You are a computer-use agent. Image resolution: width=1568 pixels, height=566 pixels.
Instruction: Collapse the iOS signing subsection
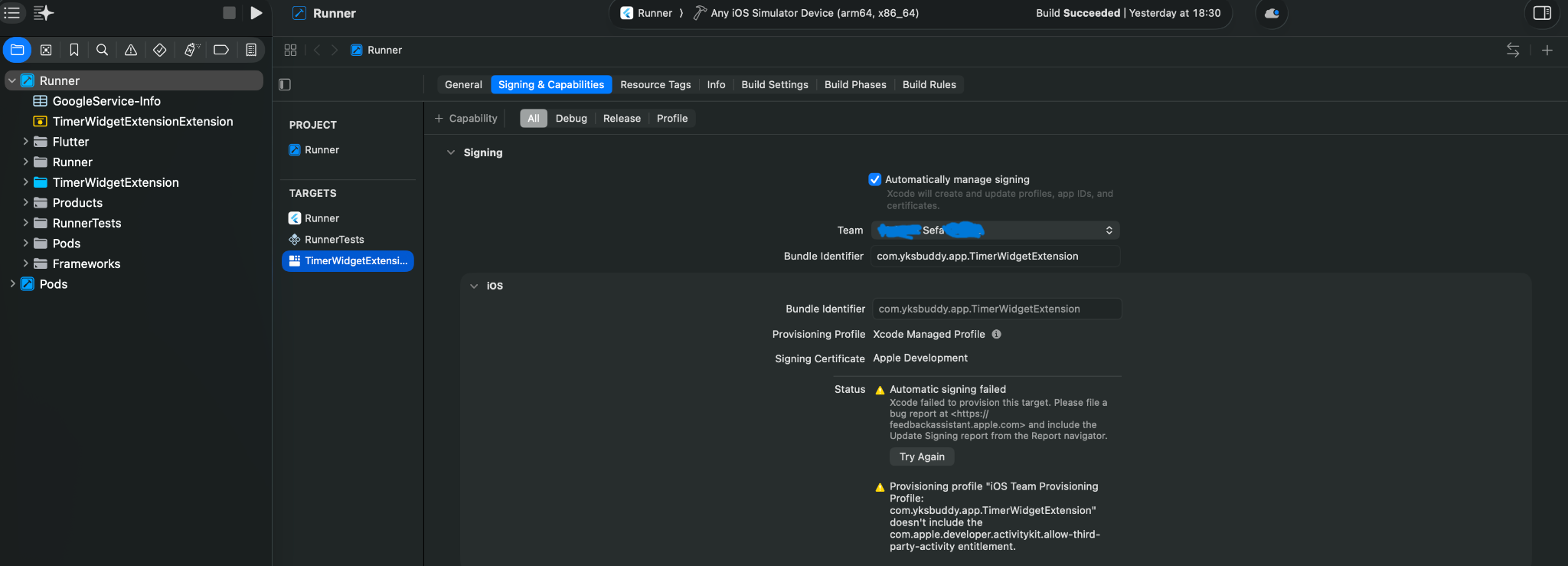click(x=474, y=286)
